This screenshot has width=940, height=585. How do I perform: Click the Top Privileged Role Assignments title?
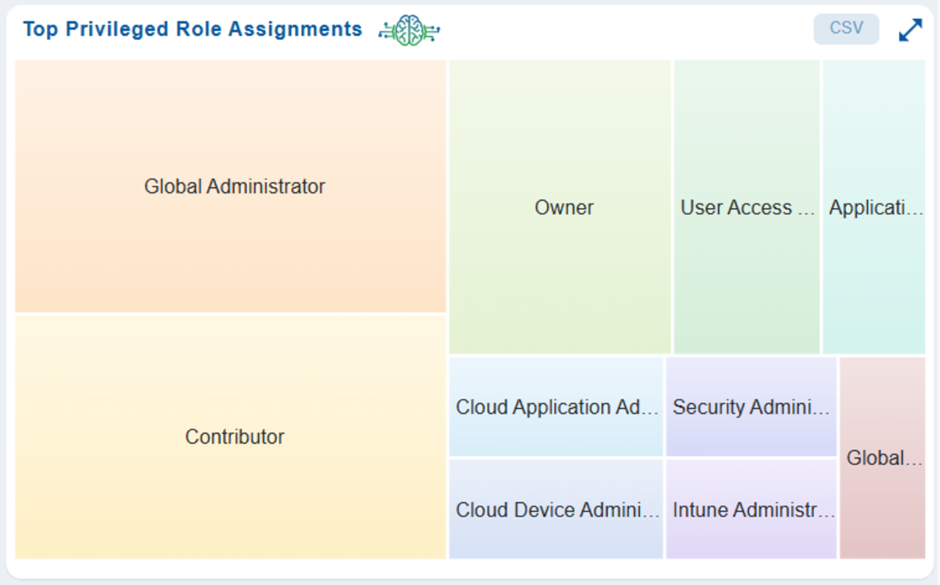coord(193,29)
